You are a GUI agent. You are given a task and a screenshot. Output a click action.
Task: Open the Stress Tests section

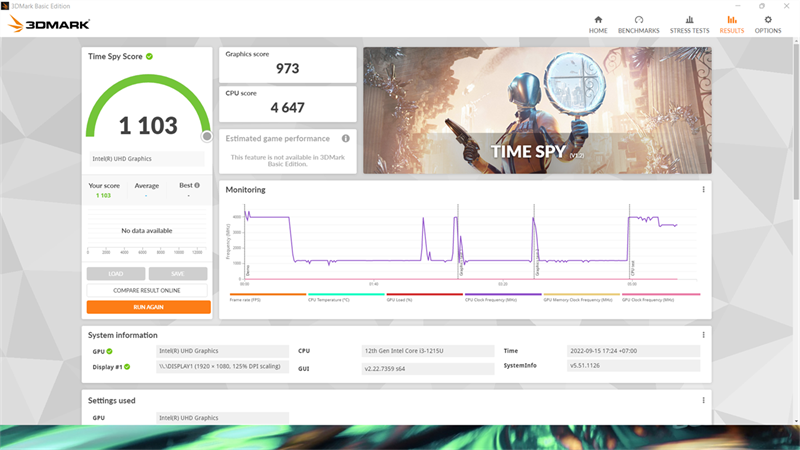coord(689,24)
